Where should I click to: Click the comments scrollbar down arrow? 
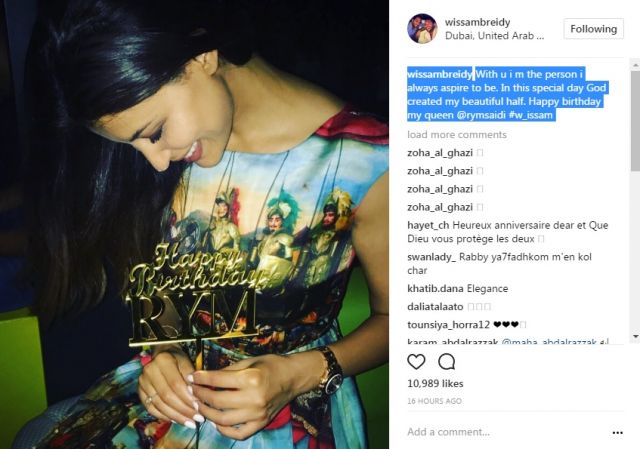pos(636,336)
